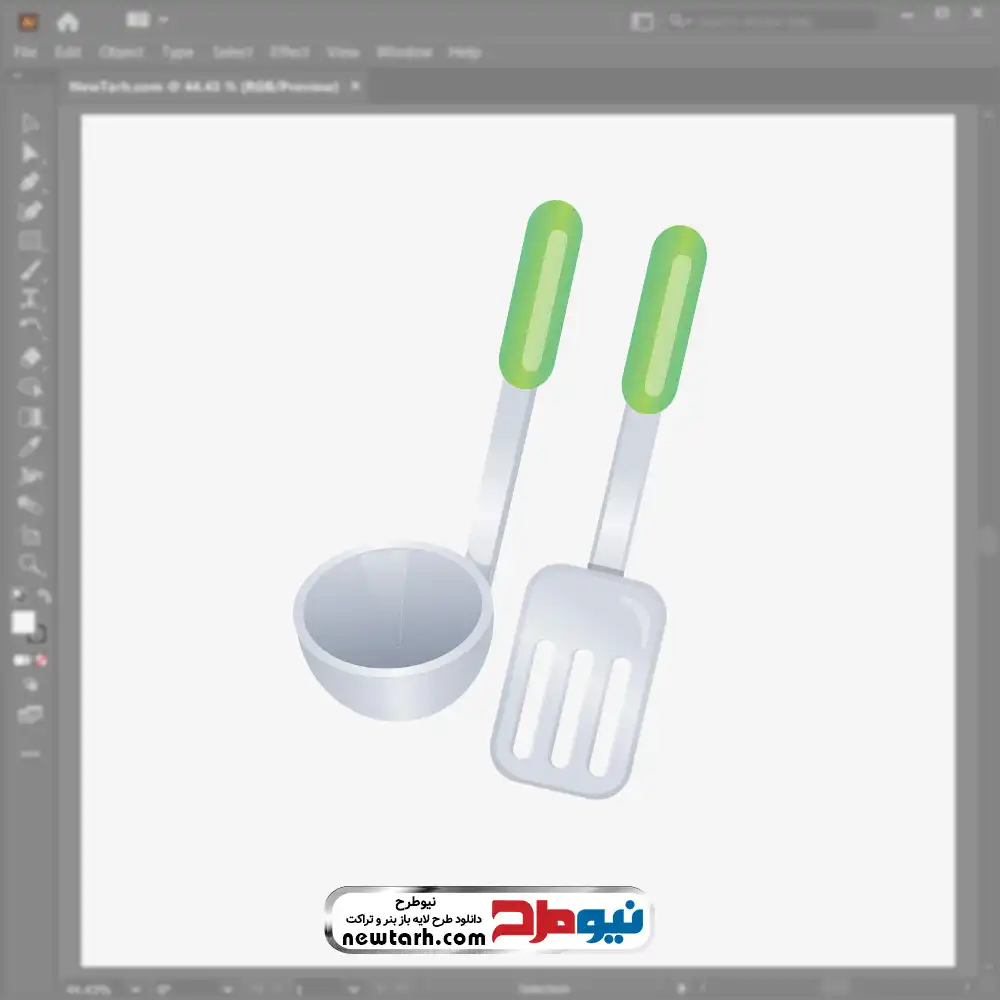Open the Arrange Documents dropdown

click(147, 20)
